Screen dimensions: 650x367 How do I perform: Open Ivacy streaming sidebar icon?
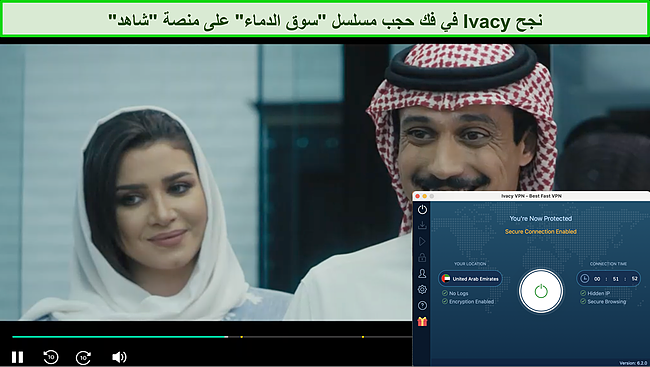pyautogui.click(x=422, y=241)
